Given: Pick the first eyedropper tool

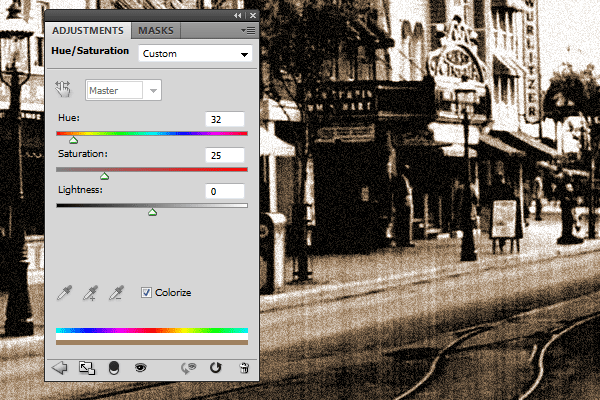Looking at the screenshot, I should pos(64,293).
